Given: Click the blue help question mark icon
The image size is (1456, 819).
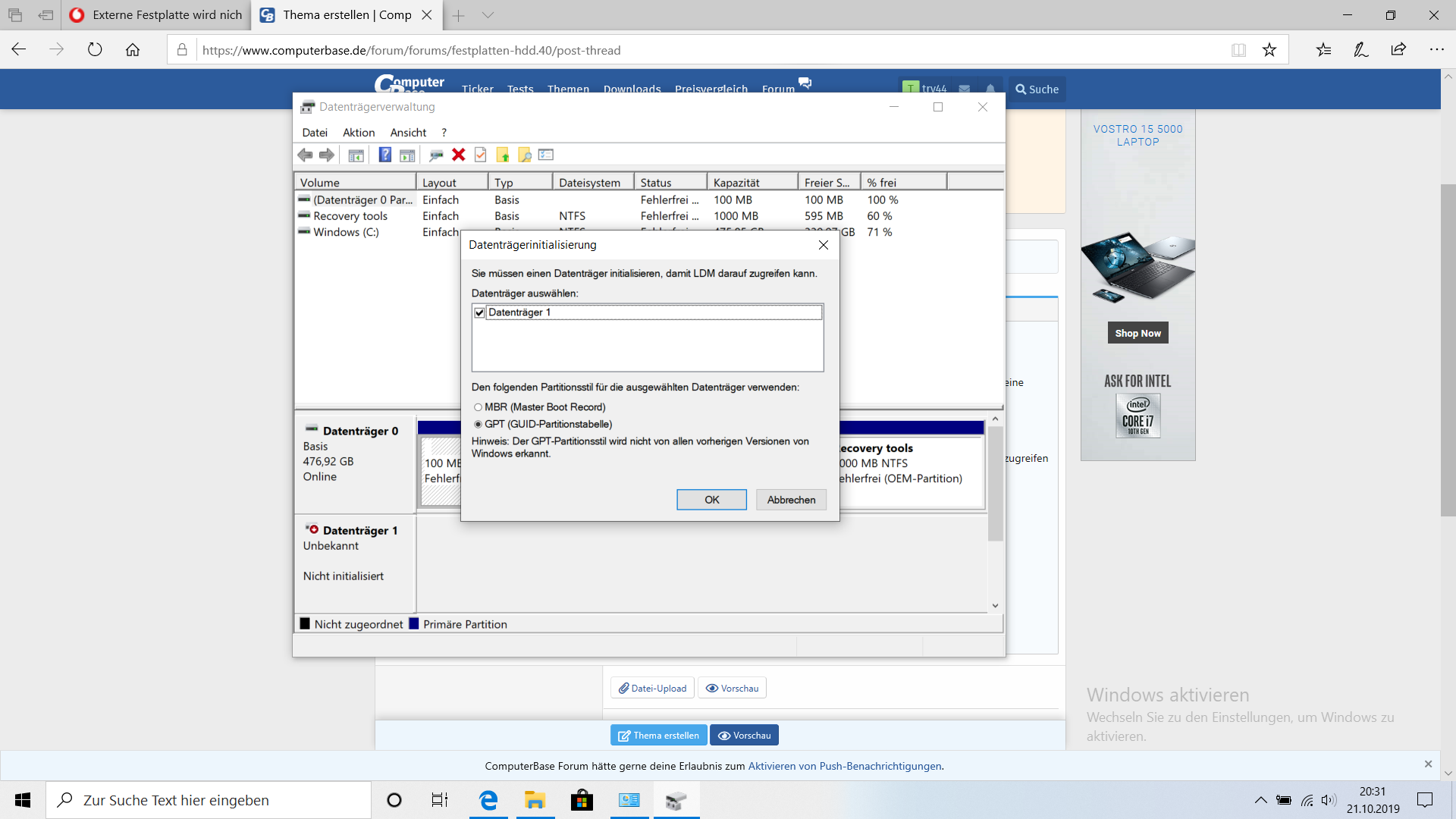Looking at the screenshot, I should click(x=385, y=155).
